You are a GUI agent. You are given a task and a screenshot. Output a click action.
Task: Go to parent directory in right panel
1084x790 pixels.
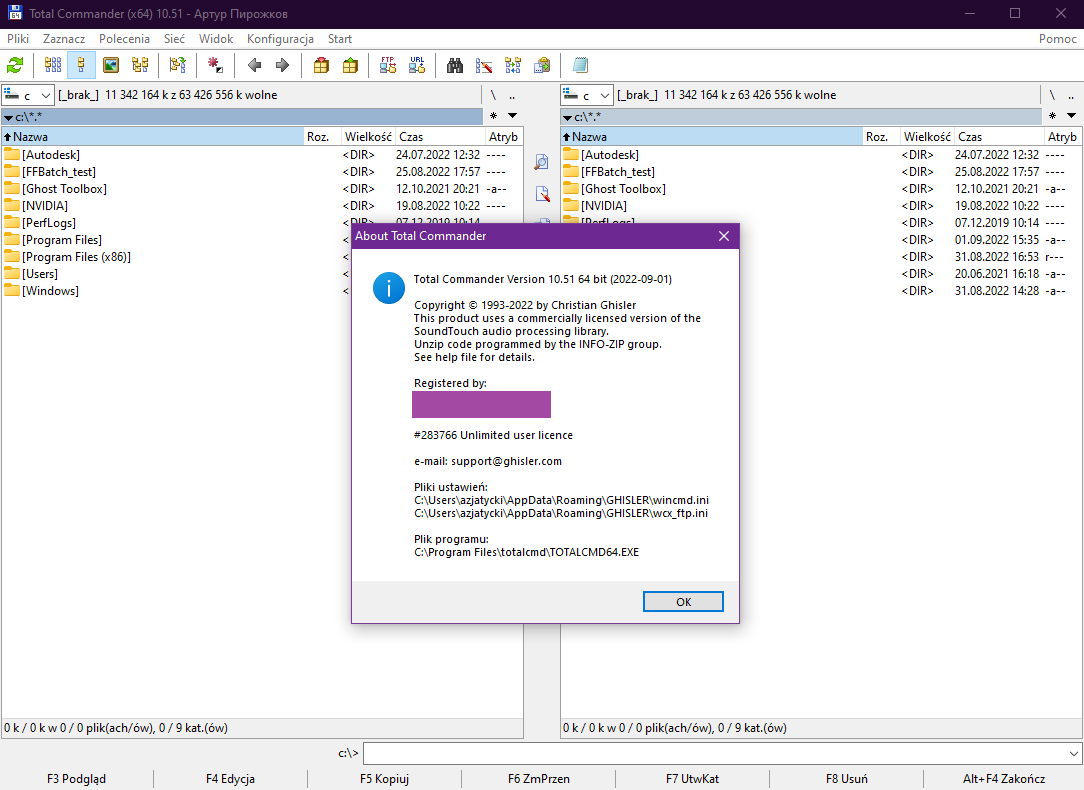click(1071, 95)
